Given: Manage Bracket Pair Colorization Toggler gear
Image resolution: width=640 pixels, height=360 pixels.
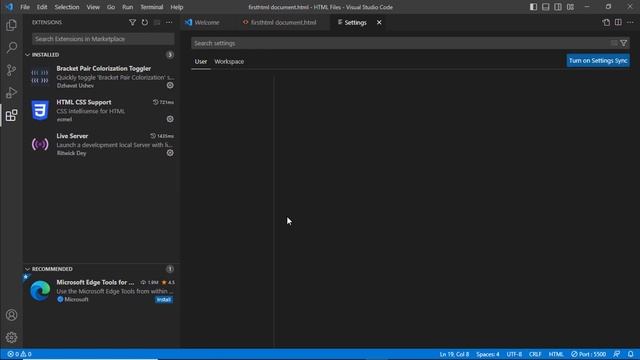Looking at the screenshot, I should click(x=170, y=85).
